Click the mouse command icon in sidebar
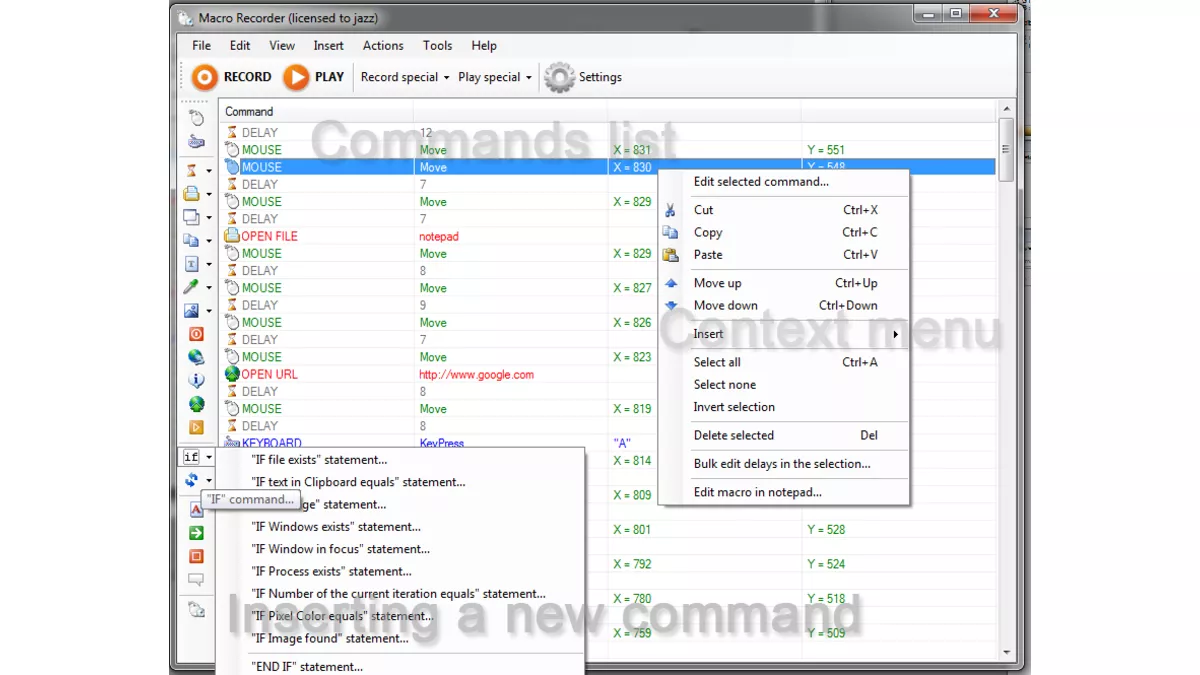1200x675 pixels. coord(196,119)
